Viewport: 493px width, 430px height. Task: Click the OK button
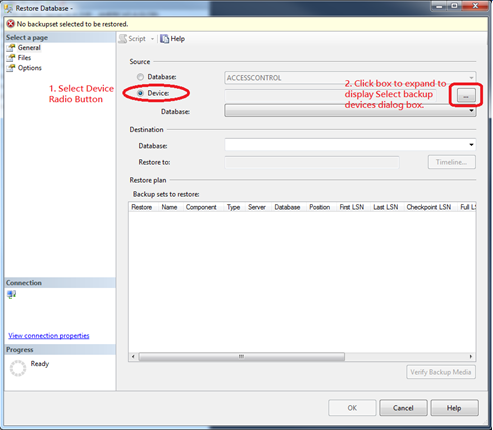[x=352, y=408]
